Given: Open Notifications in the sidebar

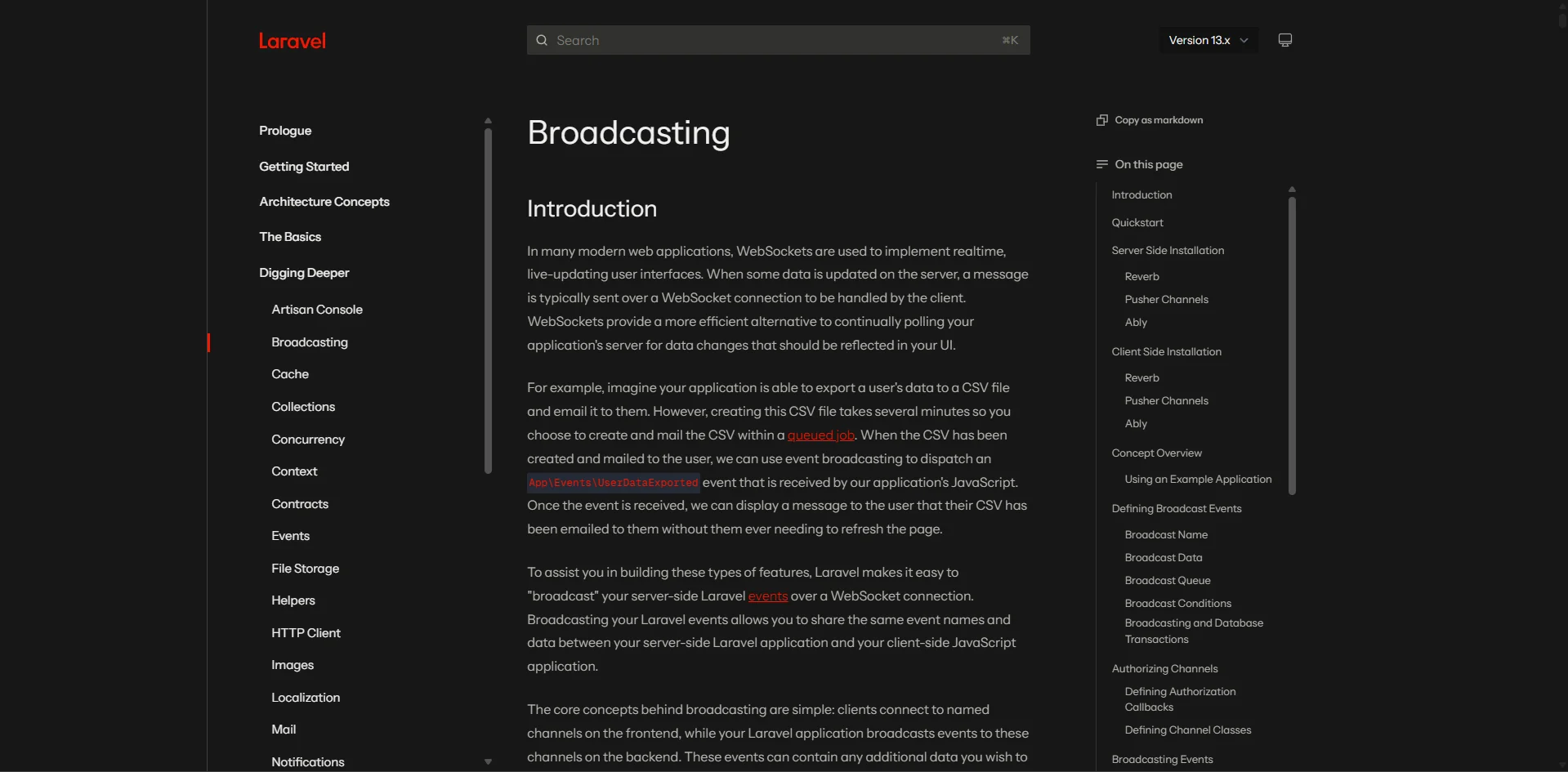Looking at the screenshot, I should (x=308, y=762).
